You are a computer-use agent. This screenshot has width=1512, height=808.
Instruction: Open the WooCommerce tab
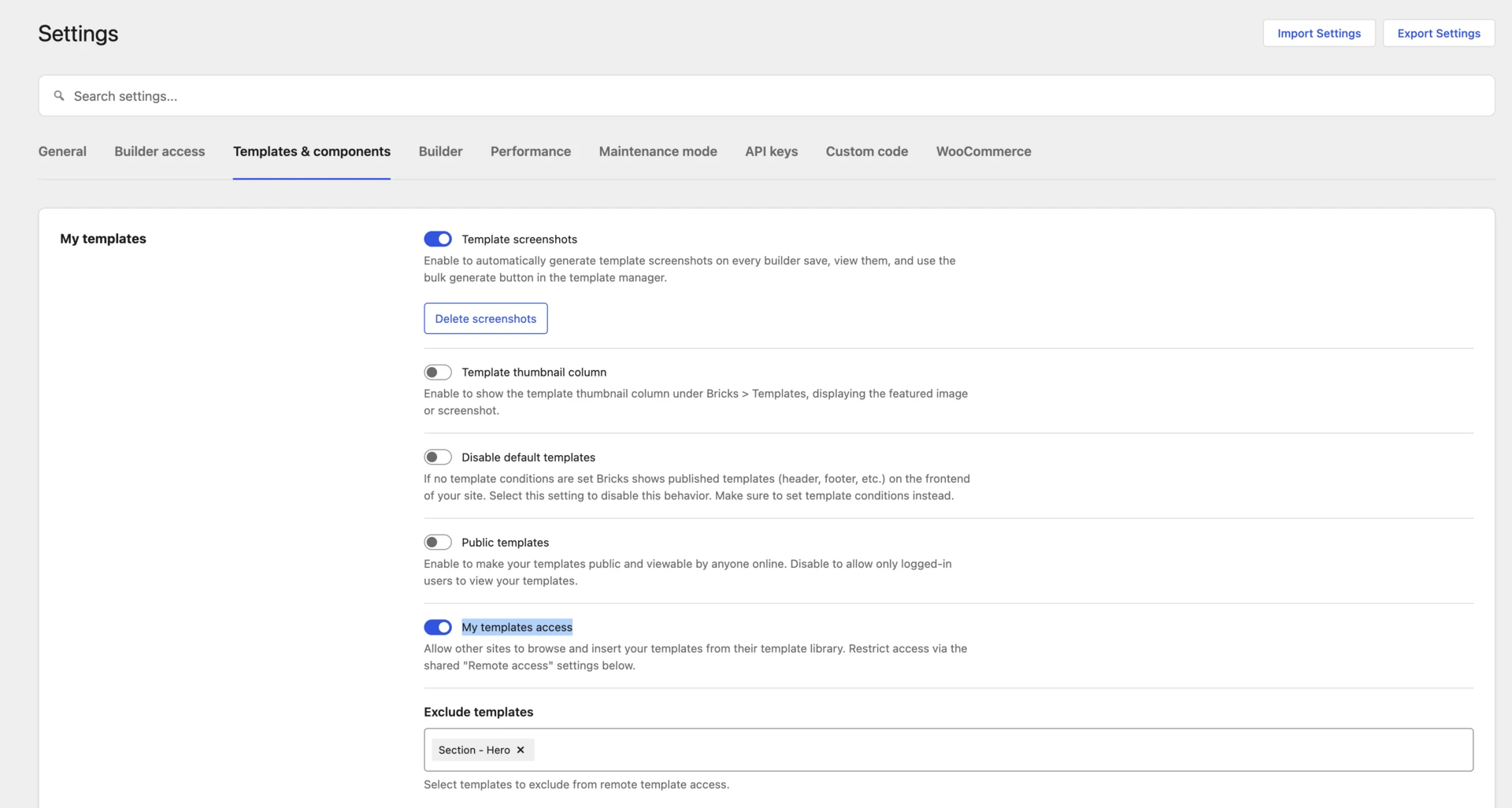984,151
